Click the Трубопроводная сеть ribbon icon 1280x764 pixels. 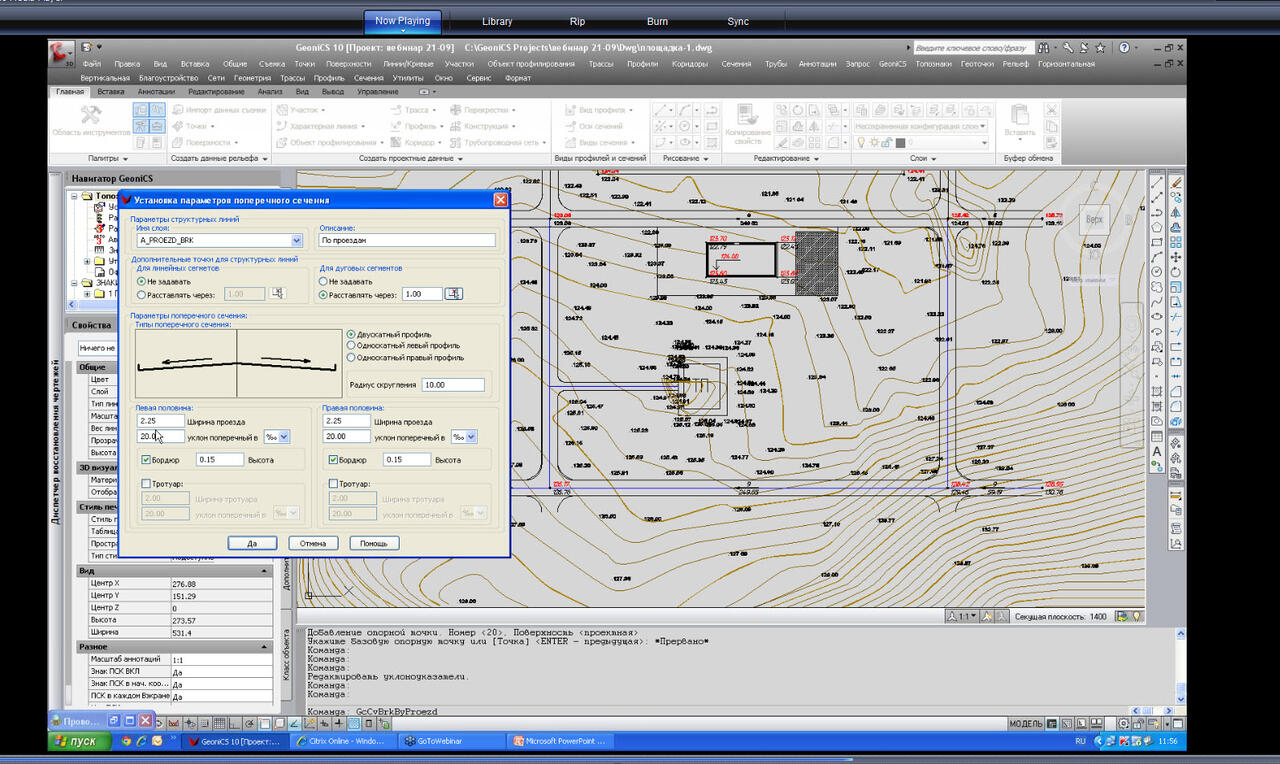[x=456, y=142]
